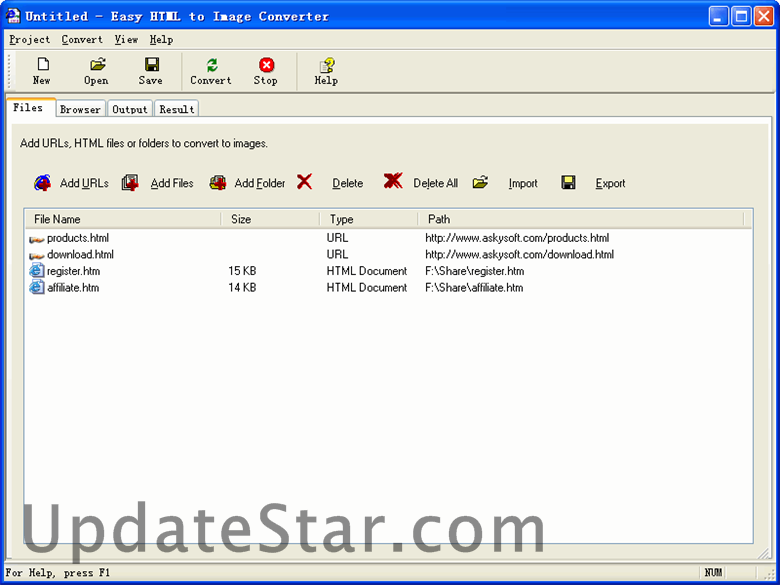The image size is (780, 585).
Task: Click the red Stop toolbar icon
Action: 267,65
